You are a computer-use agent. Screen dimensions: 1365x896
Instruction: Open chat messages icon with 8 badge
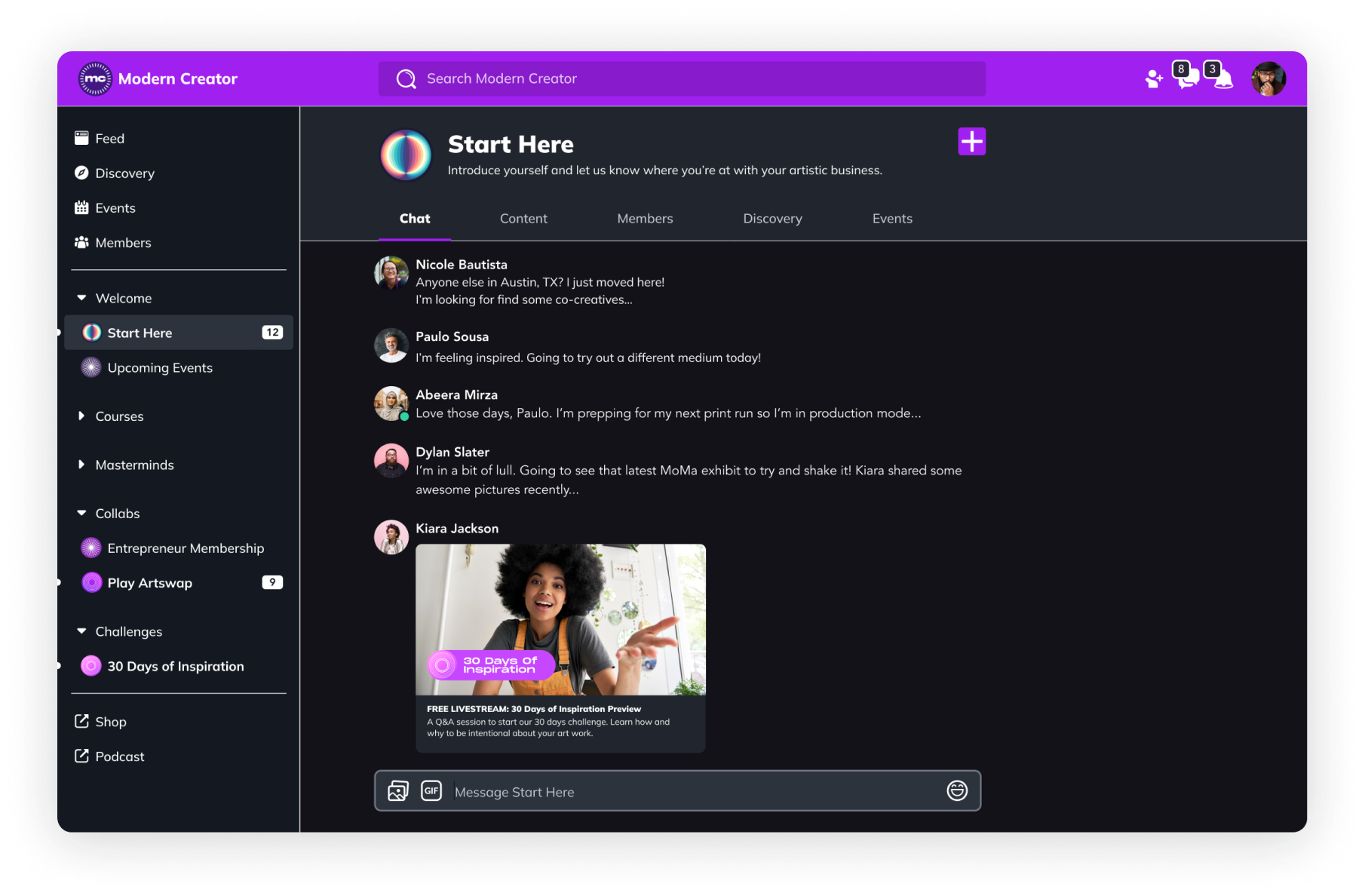pos(1186,75)
